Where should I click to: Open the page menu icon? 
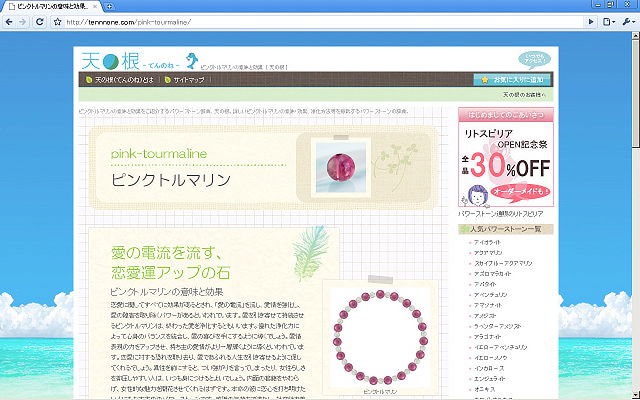(610, 22)
